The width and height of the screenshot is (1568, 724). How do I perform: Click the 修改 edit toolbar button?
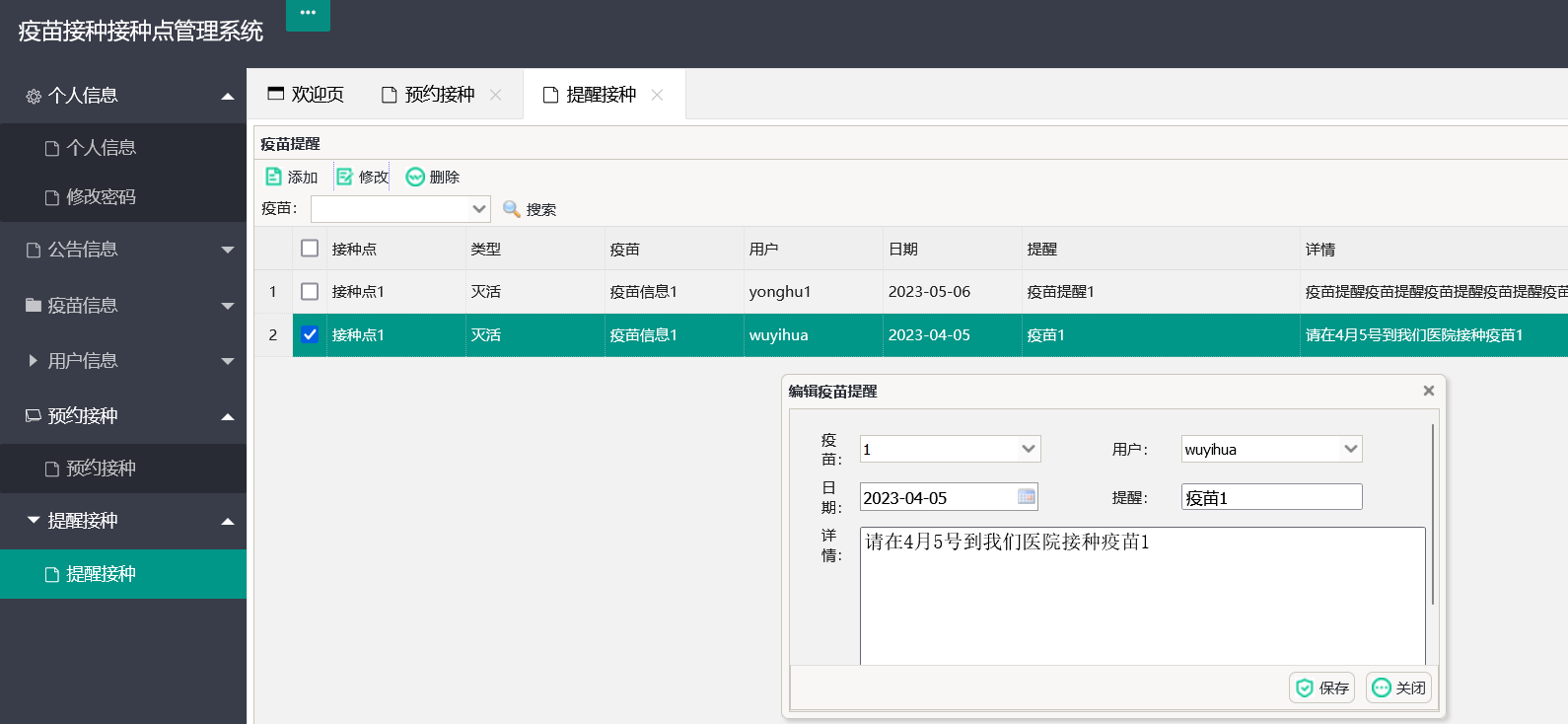tap(362, 177)
